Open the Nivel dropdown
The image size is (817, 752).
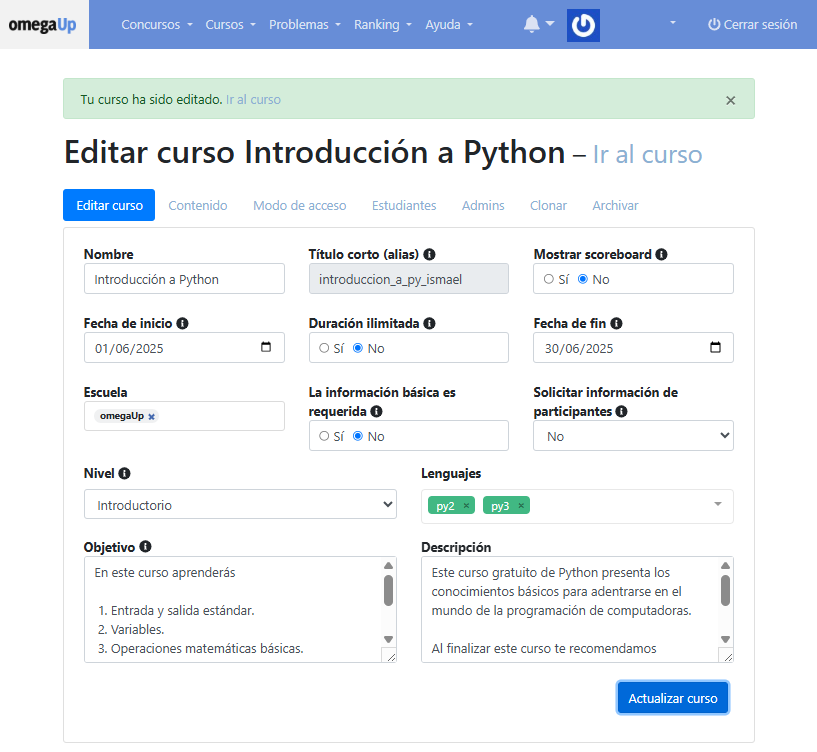coord(240,505)
